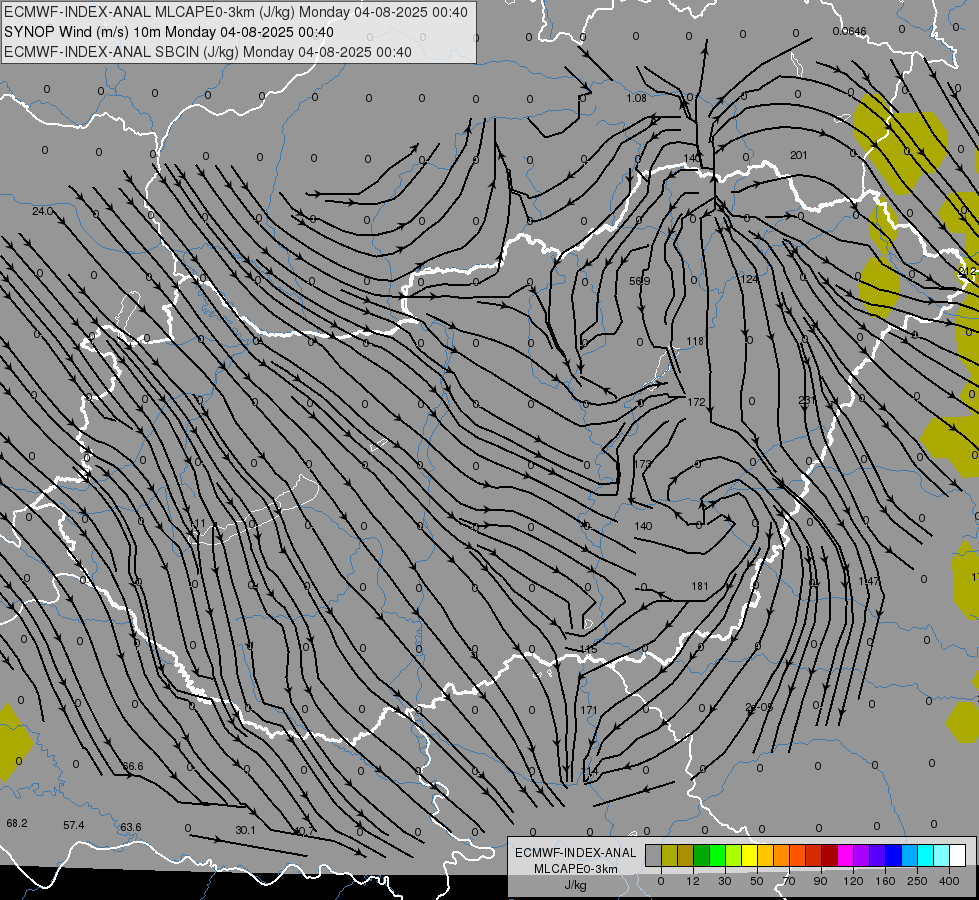
Task: Click the legend tick label 30
Action: [x=724, y=881]
